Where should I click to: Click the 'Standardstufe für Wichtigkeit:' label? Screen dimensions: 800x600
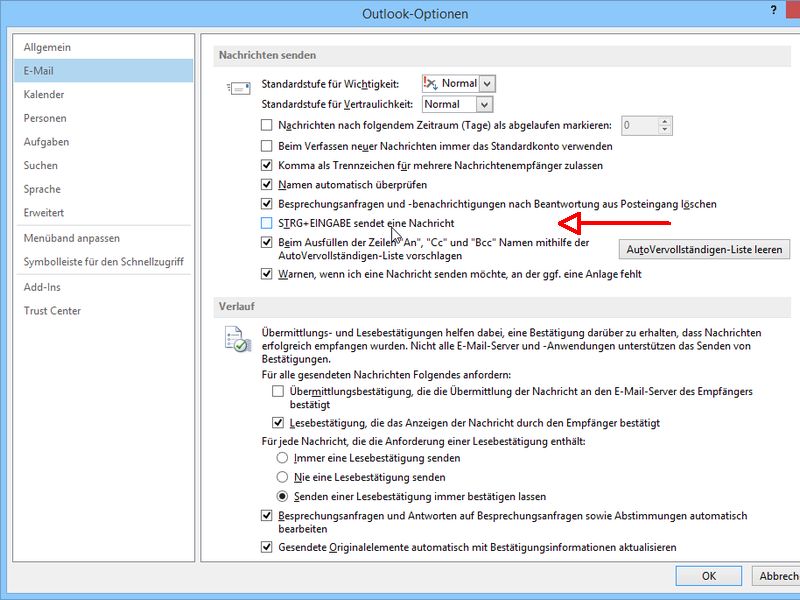click(x=330, y=84)
